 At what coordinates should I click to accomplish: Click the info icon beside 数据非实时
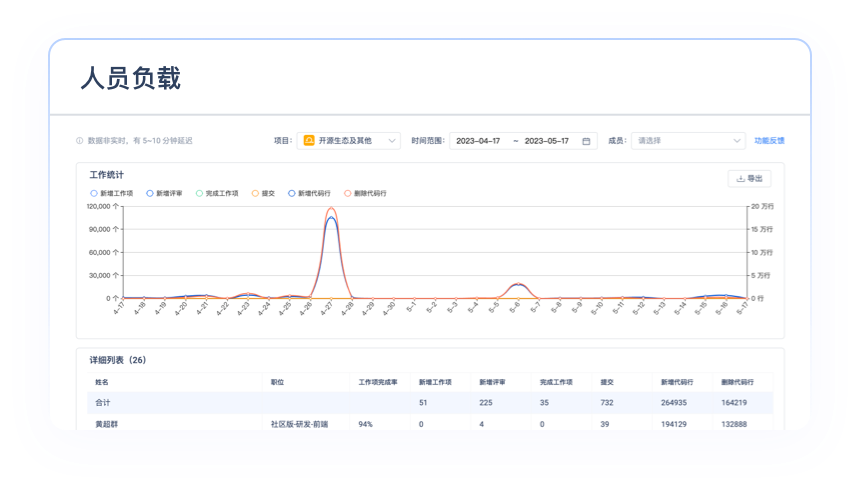(80, 141)
